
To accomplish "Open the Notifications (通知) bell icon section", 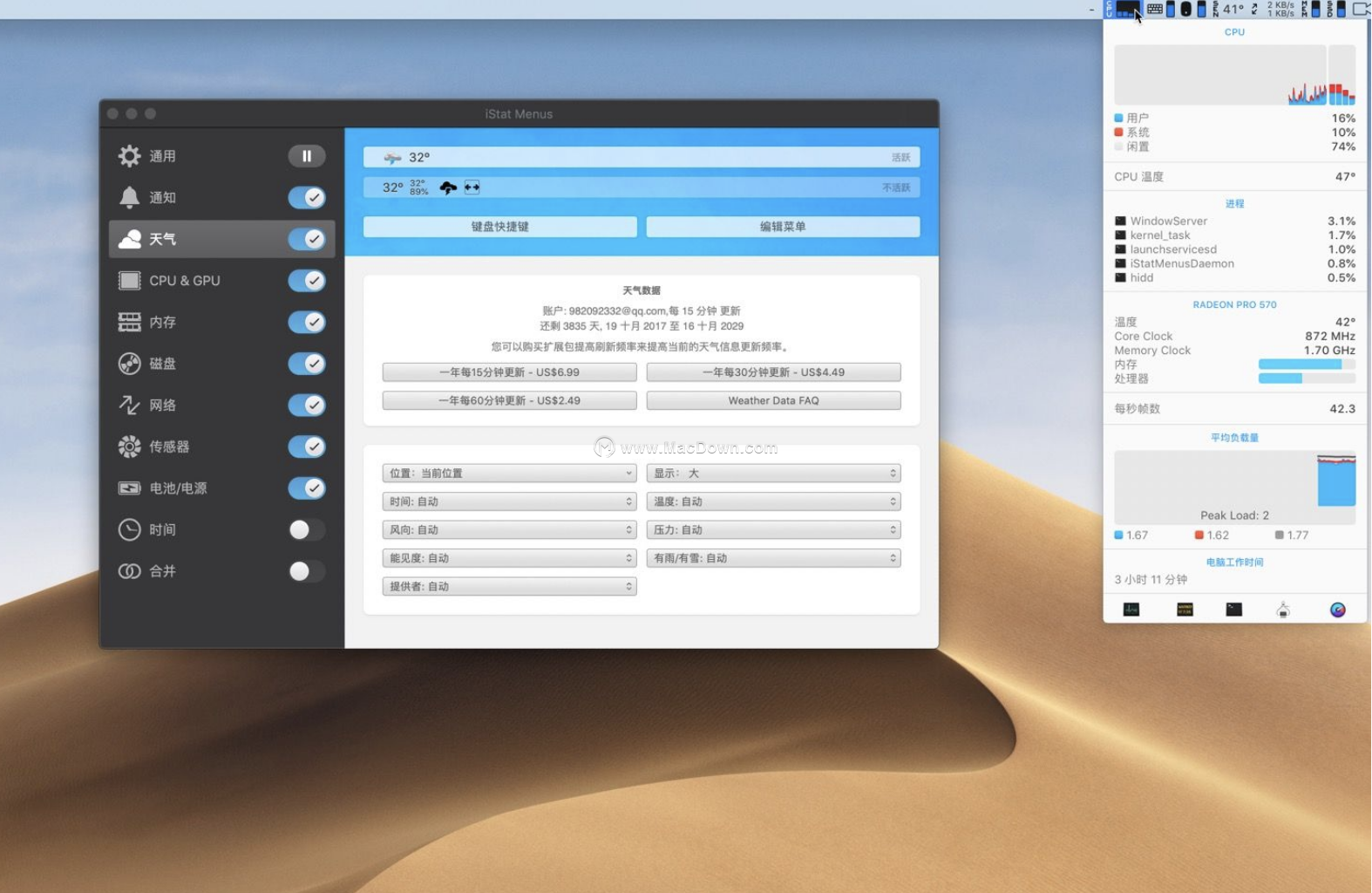I will (x=129, y=197).
